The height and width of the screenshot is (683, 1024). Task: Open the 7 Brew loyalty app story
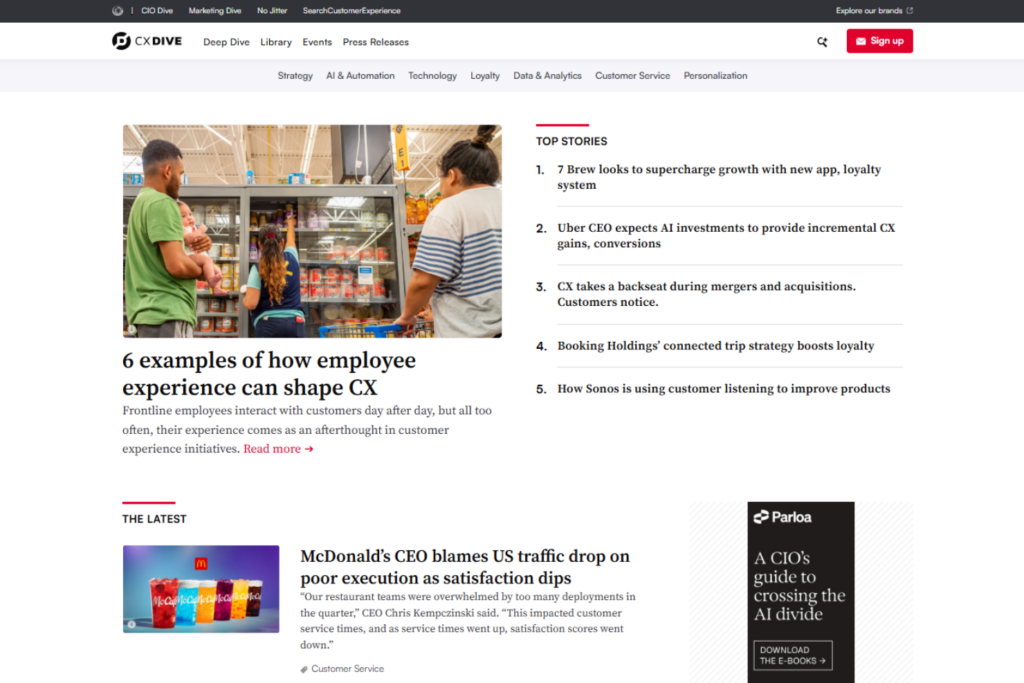click(x=719, y=177)
